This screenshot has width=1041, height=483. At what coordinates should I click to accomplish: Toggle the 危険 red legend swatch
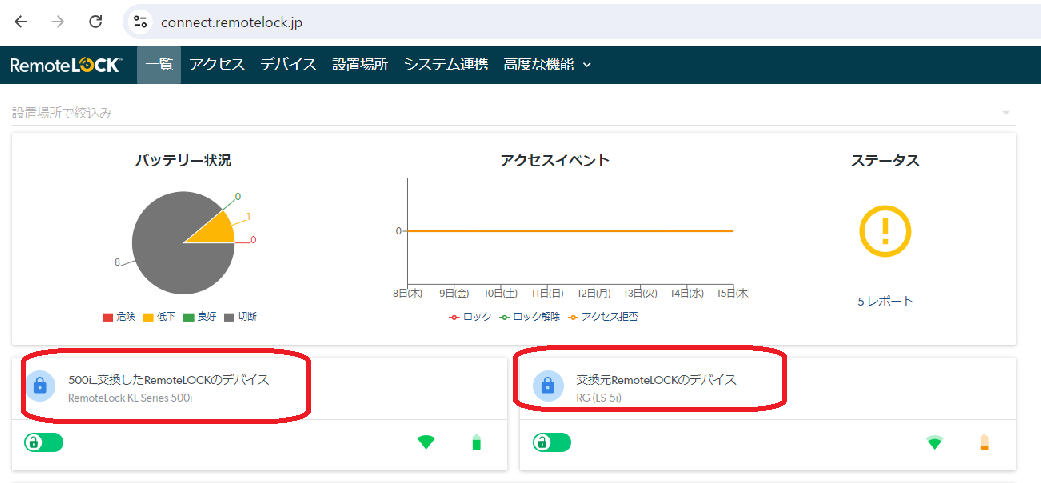(x=108, y=317)
